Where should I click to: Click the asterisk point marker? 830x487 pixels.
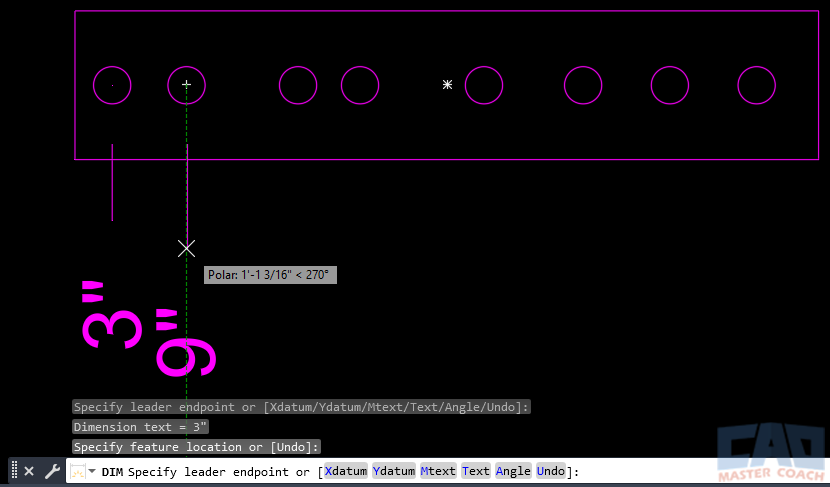click(x=447, y=84)
